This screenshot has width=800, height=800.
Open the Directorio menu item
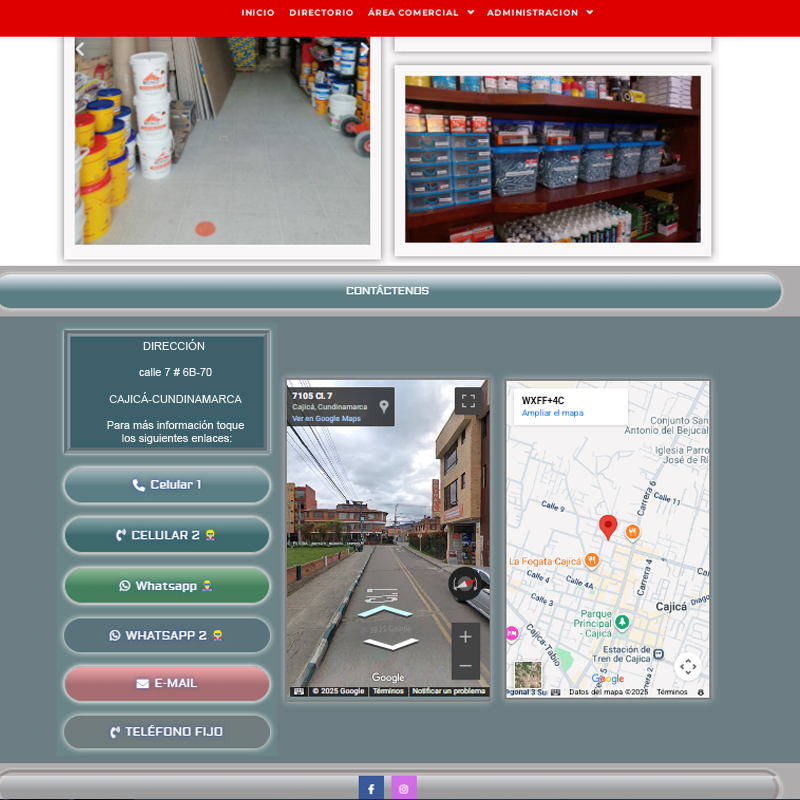pyautogui.click(x=321, y=13)
